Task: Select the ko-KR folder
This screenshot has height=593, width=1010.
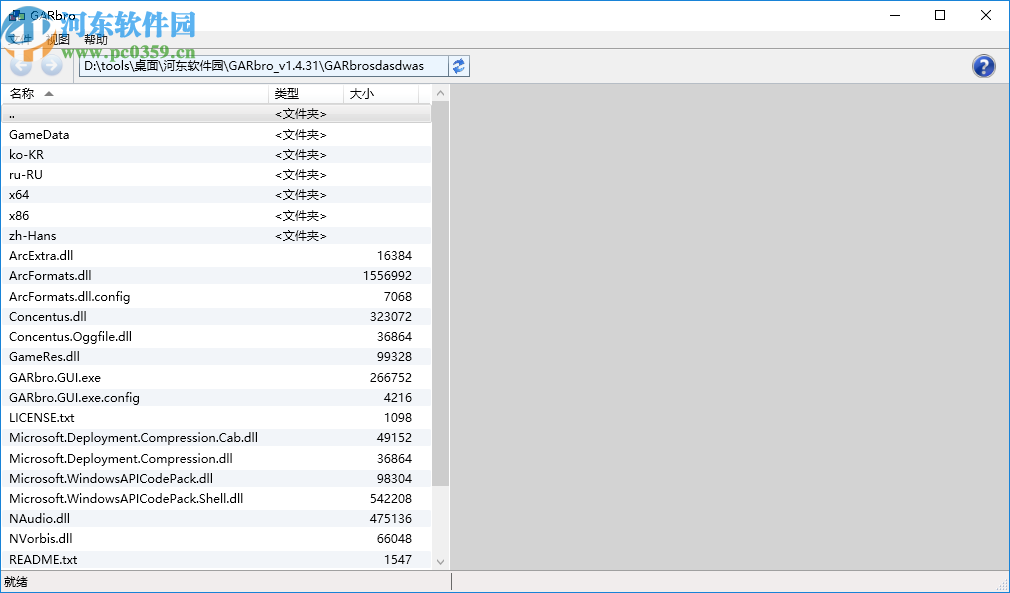Action: (216, 155)
